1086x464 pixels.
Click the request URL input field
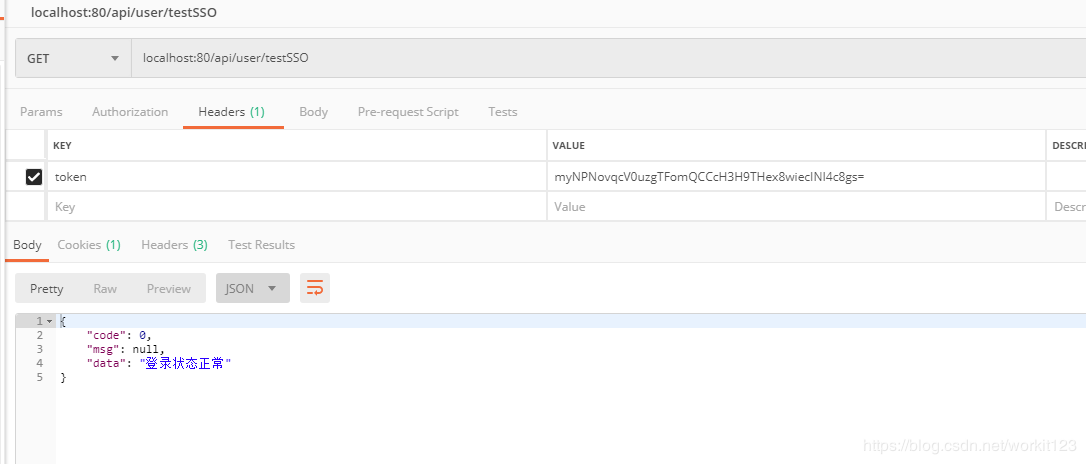tap(600, 58)
